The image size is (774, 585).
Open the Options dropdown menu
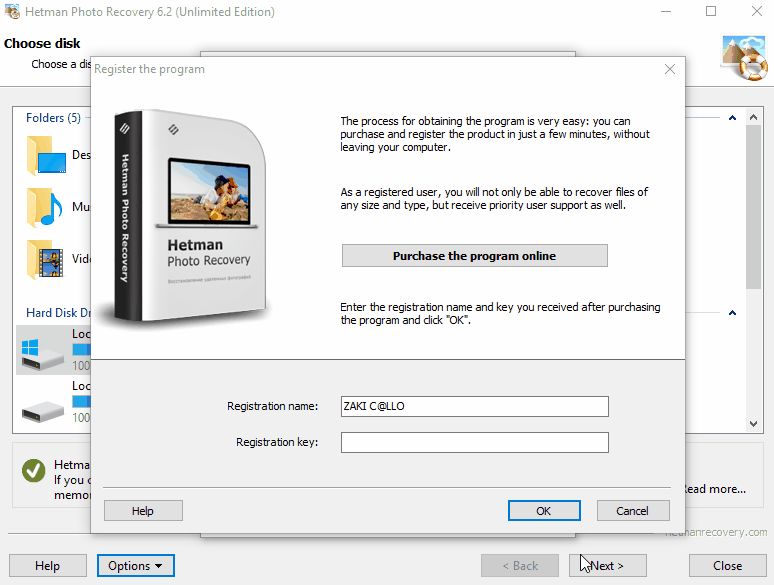(x=135, y=565)
